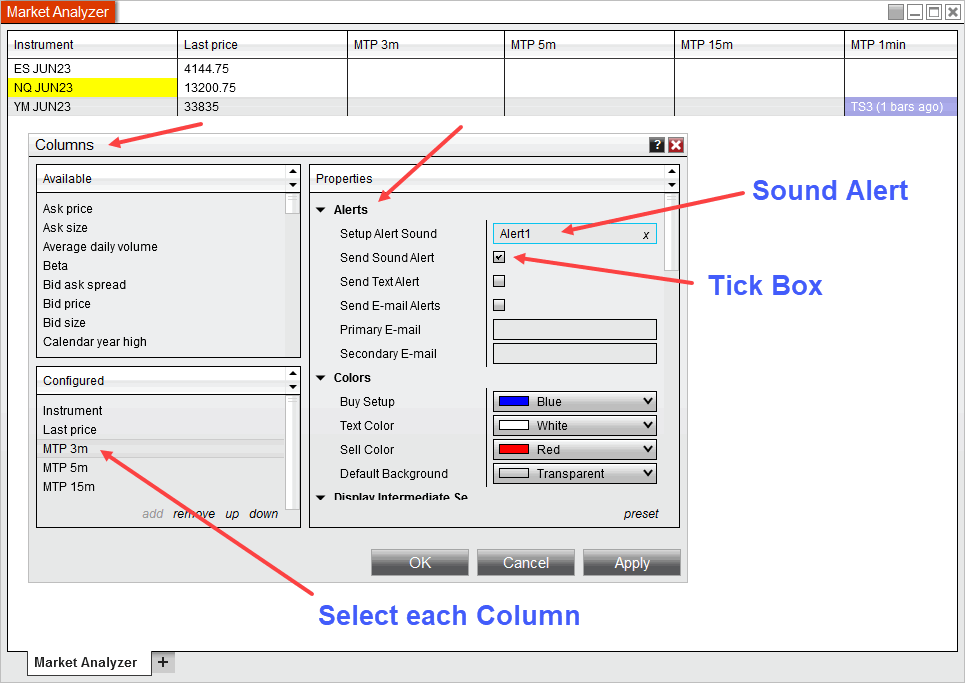Click the help question mark icon in Columns dialog
965x683 pixels.
tap(656, 145)
